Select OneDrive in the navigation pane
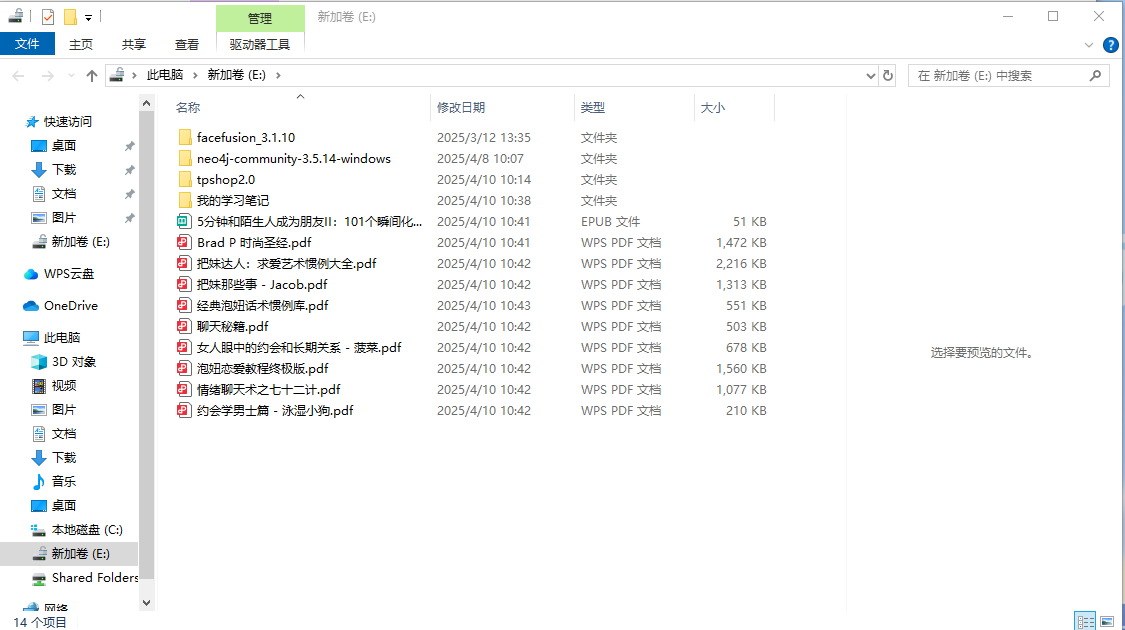The width and height of the screenshot is (1125, 630). click(x=70, y=306)
